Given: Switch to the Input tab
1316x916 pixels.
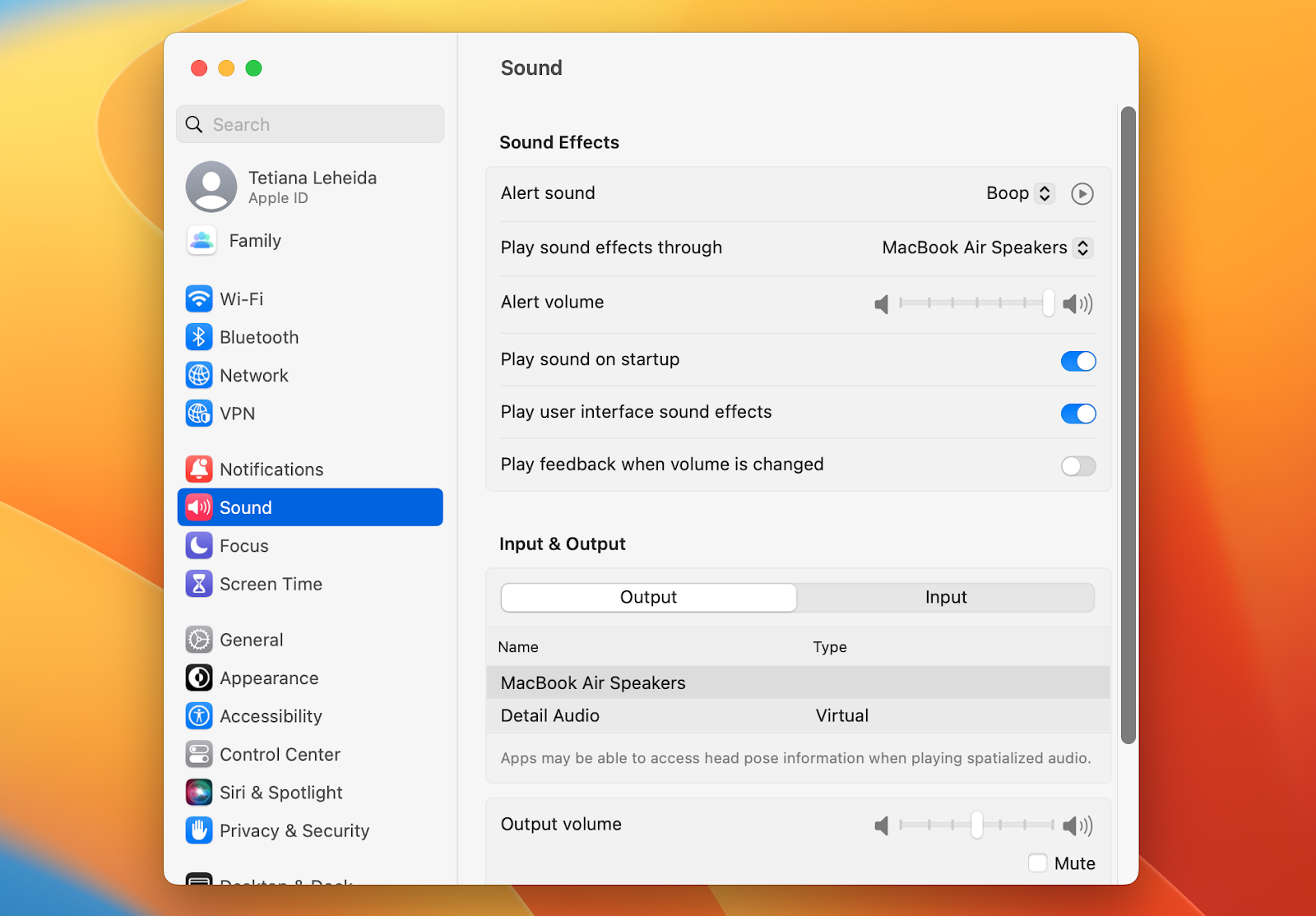Looking at the screenshot, I should click(946, 598).
